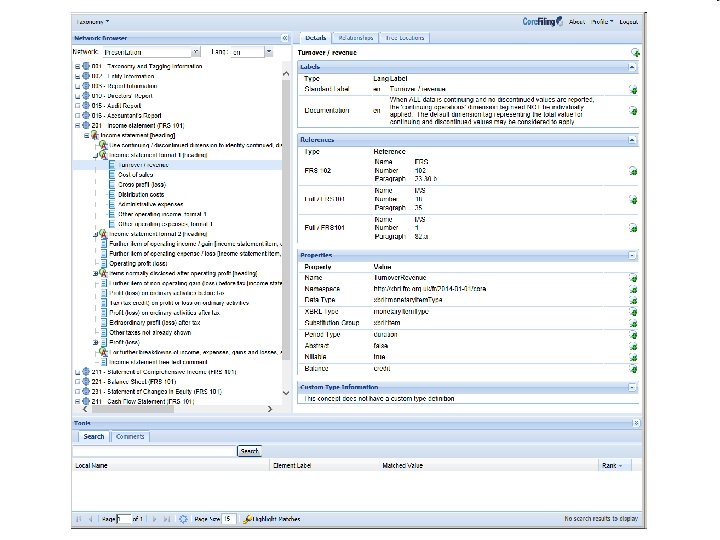Collapse the Properties section

pos(632,255)
